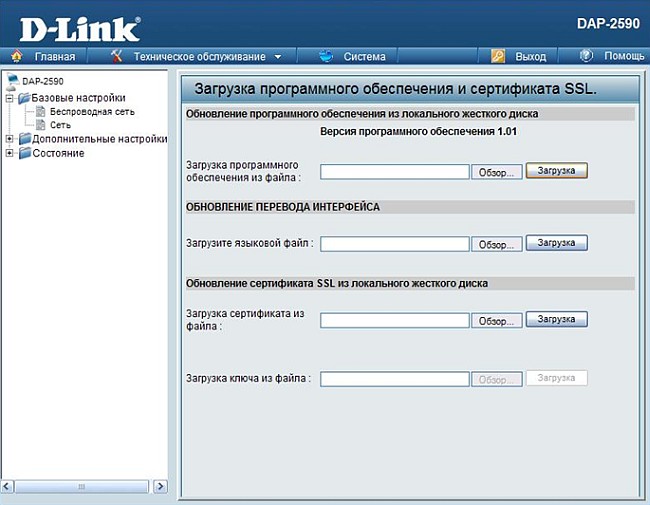Click the Система globe icon
650x505 pixels.
click(x=326, y=56)
